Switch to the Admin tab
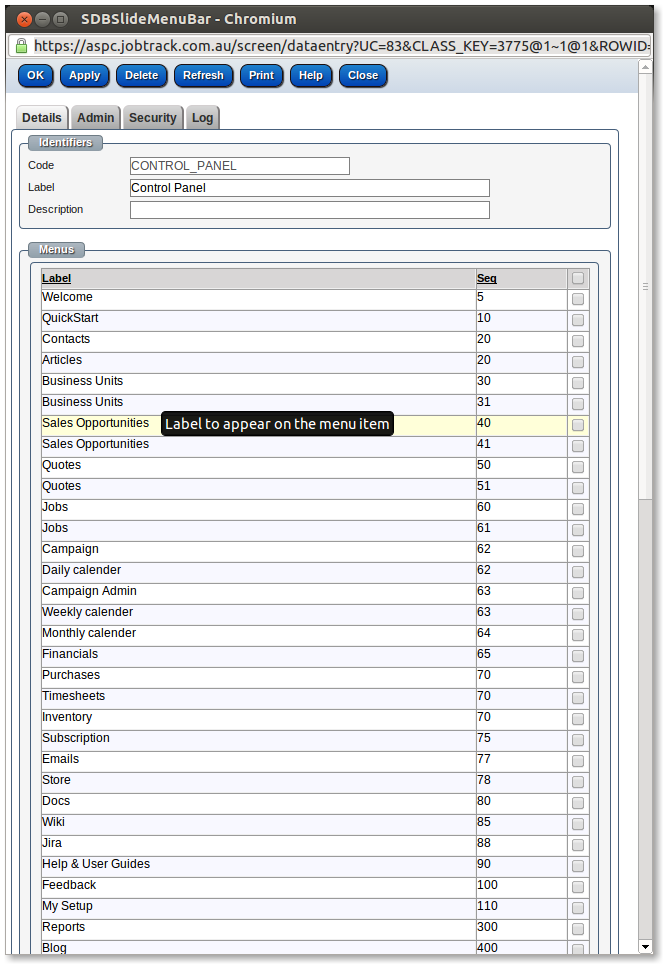Screen dimensions: 663x964 tap(96, 118)
